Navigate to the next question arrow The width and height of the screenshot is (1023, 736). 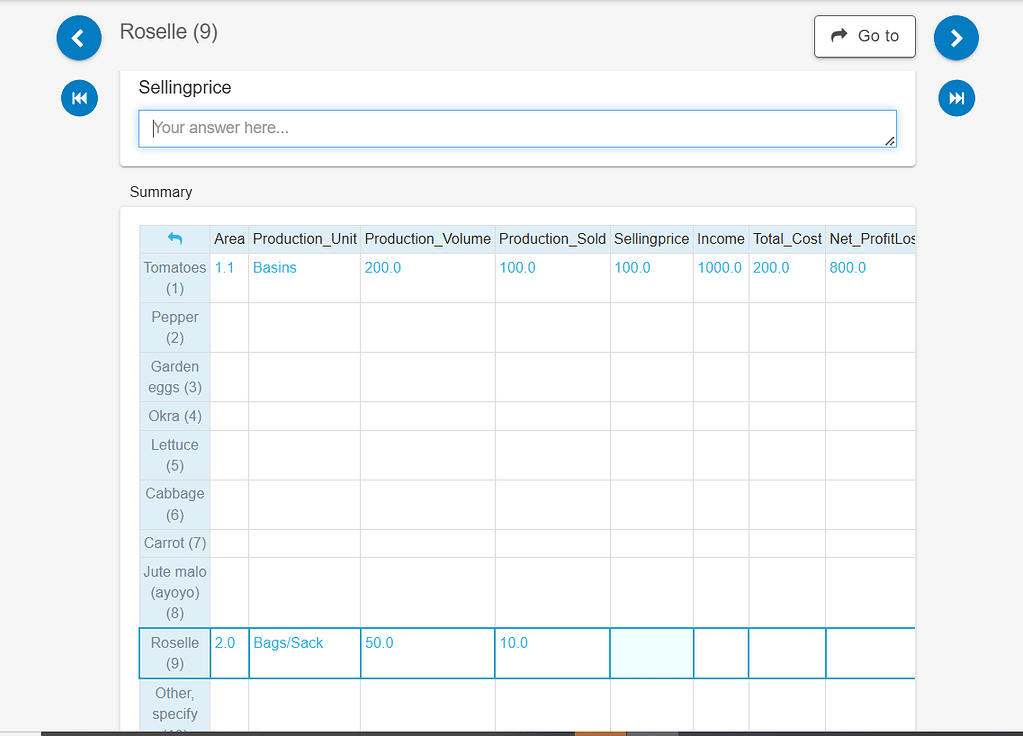(956, 37)
